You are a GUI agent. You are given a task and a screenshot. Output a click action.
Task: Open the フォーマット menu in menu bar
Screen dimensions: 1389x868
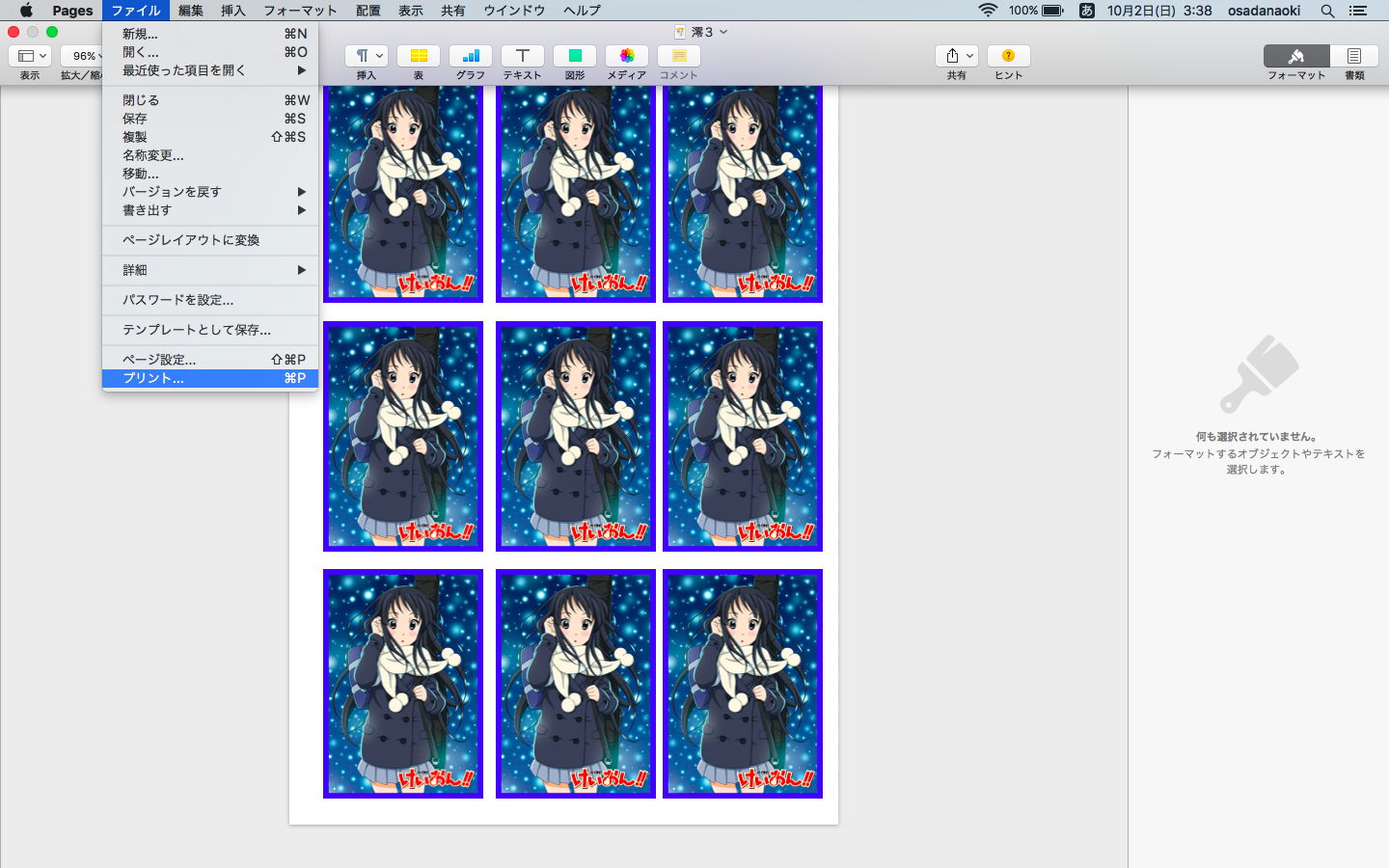coord(301,11)
